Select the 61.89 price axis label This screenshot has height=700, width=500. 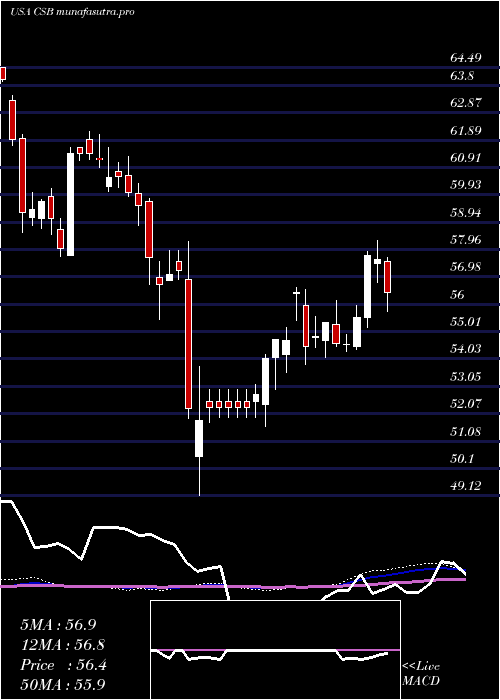(x=466, y=130)
